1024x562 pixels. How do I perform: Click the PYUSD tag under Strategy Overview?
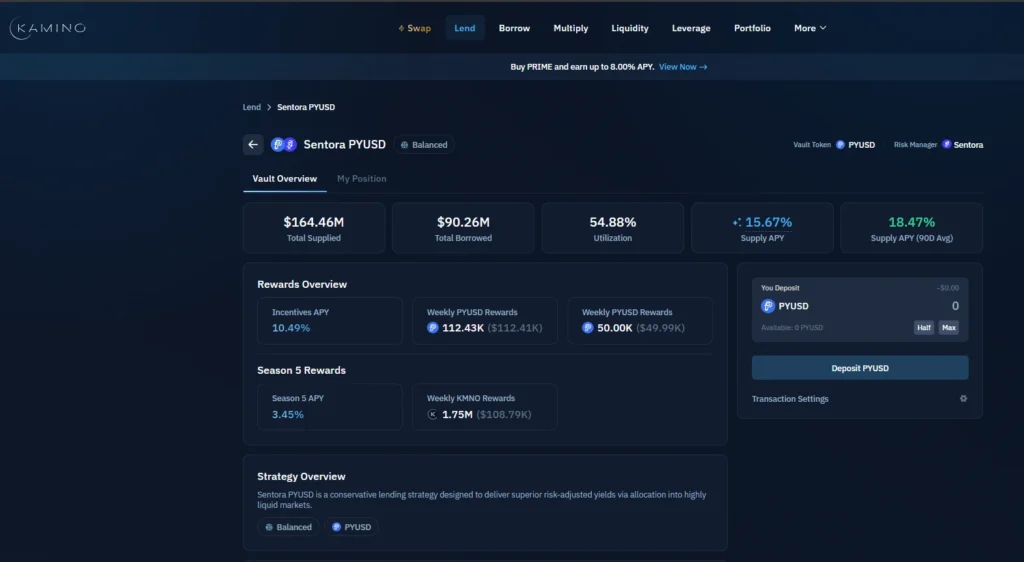(351, 527)
